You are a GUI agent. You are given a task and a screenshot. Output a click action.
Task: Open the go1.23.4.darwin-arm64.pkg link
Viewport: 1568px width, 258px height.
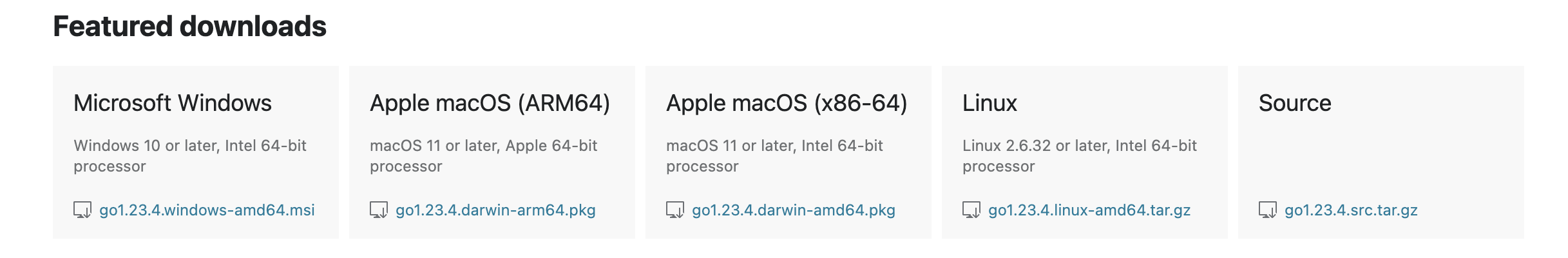pyautogui.click(x=495, y=210)
